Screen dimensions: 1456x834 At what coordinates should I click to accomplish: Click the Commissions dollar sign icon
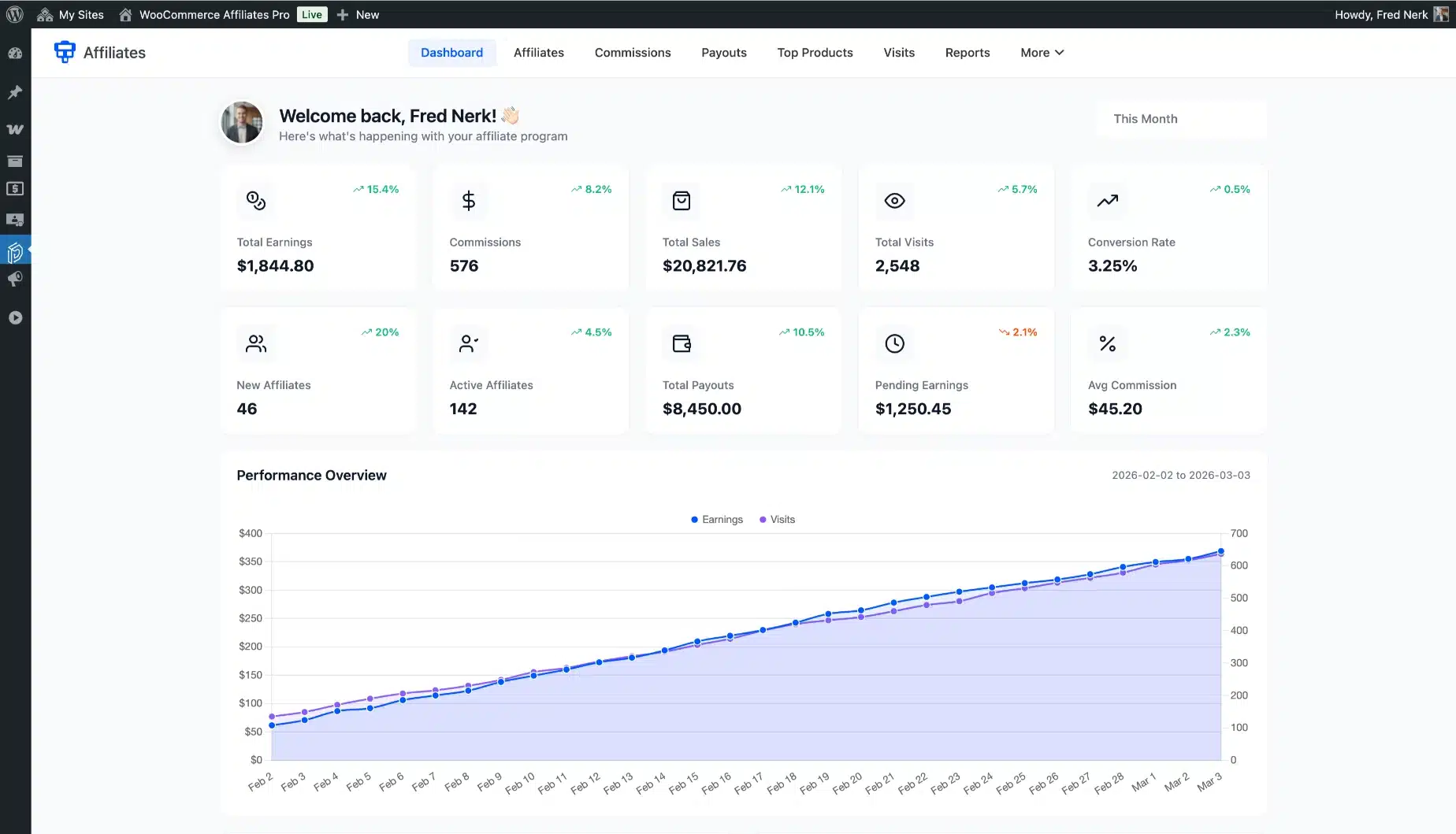(x=469, y=201)
